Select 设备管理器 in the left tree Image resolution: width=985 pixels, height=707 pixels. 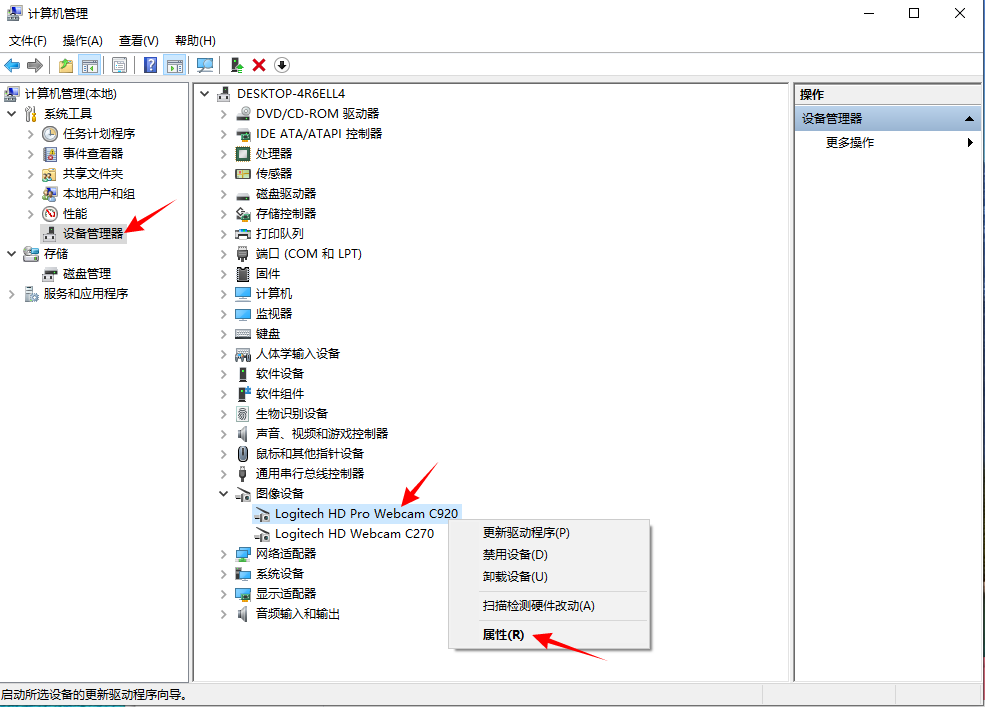pyautogui.click(x=93, y=234)
